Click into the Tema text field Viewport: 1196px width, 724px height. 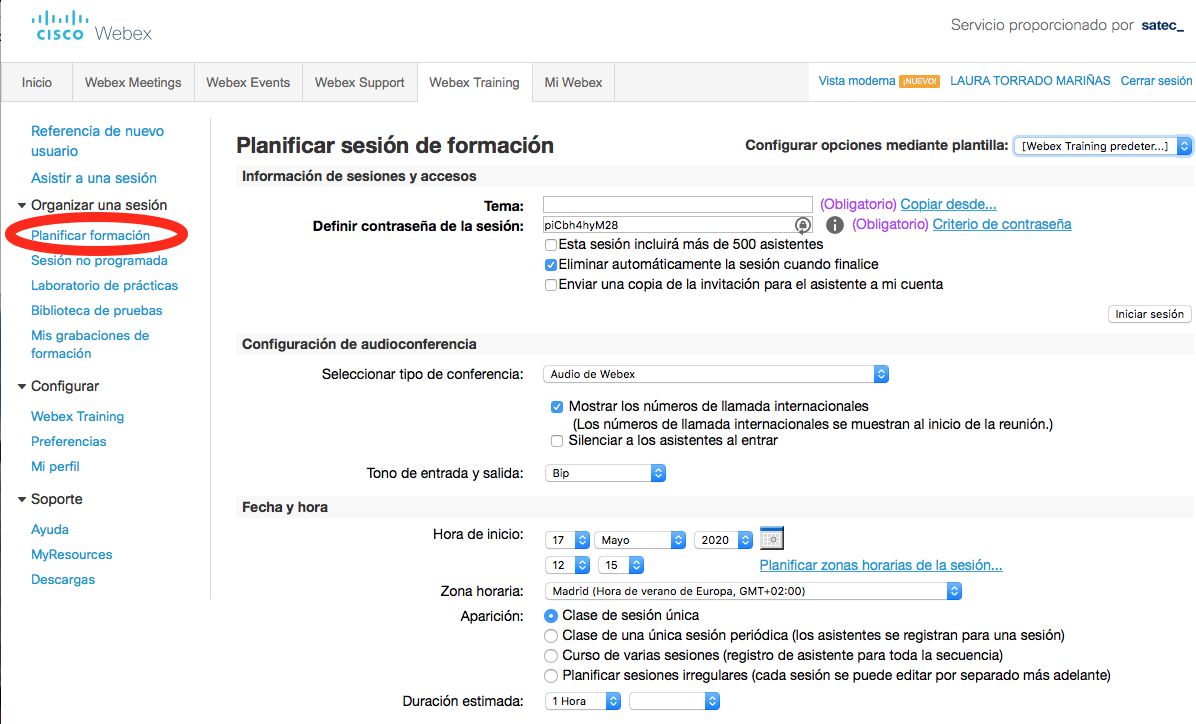tap(677, 204)
